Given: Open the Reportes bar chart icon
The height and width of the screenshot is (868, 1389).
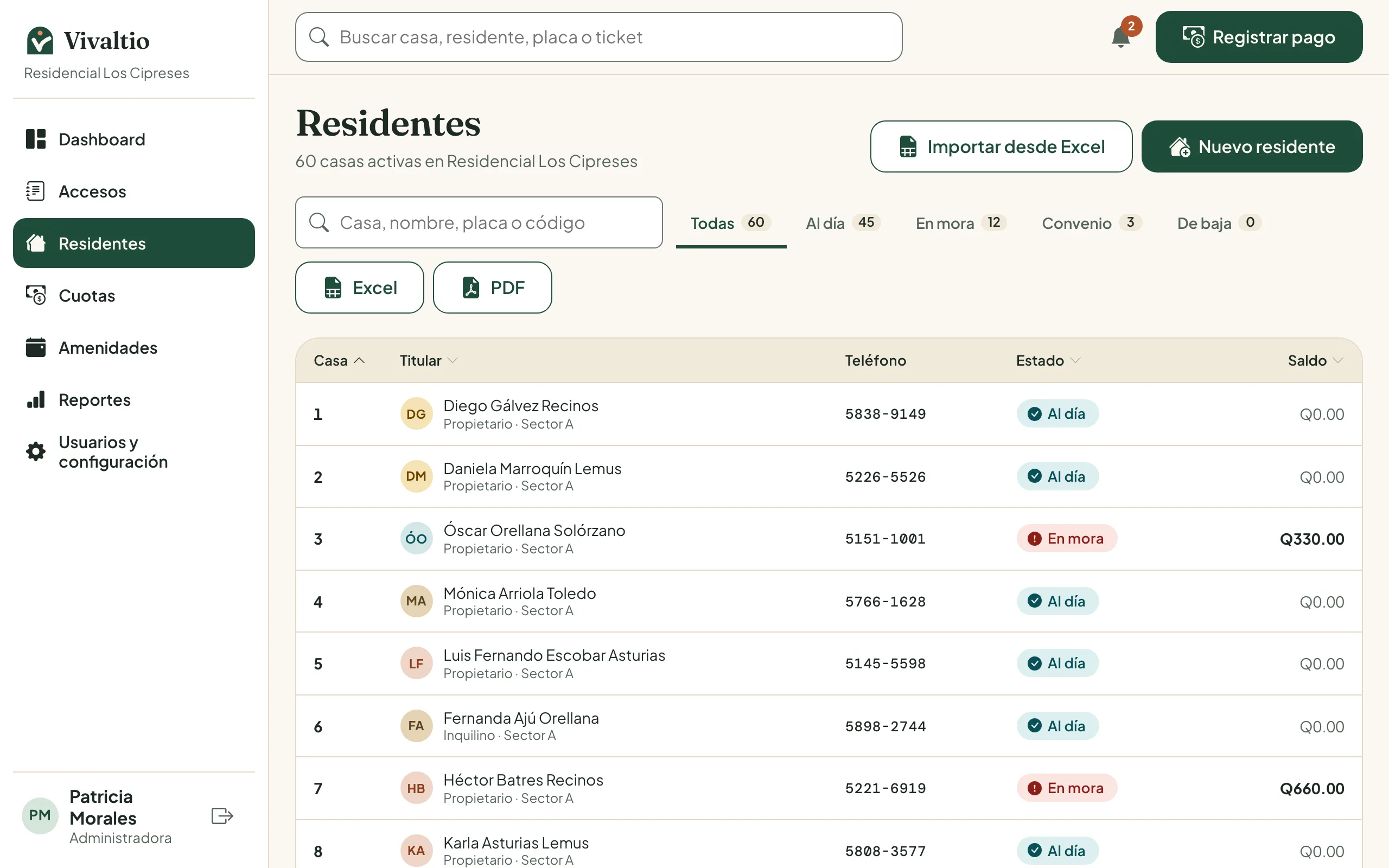Looking at the screenshot, I should (36, 400).
